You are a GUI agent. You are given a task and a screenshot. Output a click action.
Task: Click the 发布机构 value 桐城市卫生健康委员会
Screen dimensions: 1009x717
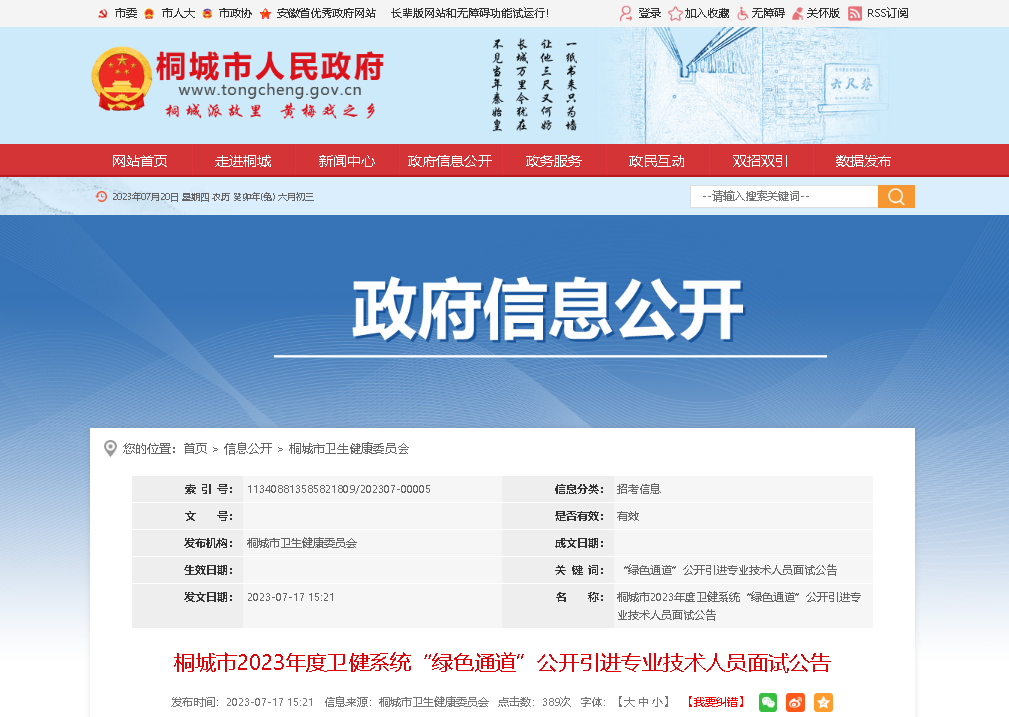[x=302, y=543]
